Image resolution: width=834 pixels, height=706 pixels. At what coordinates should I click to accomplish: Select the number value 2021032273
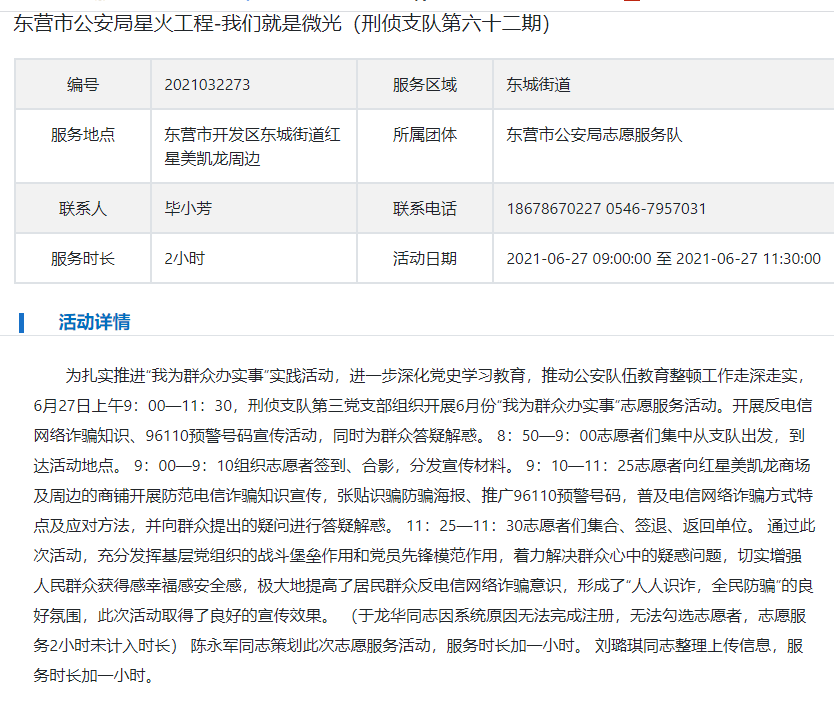(207, 85)
